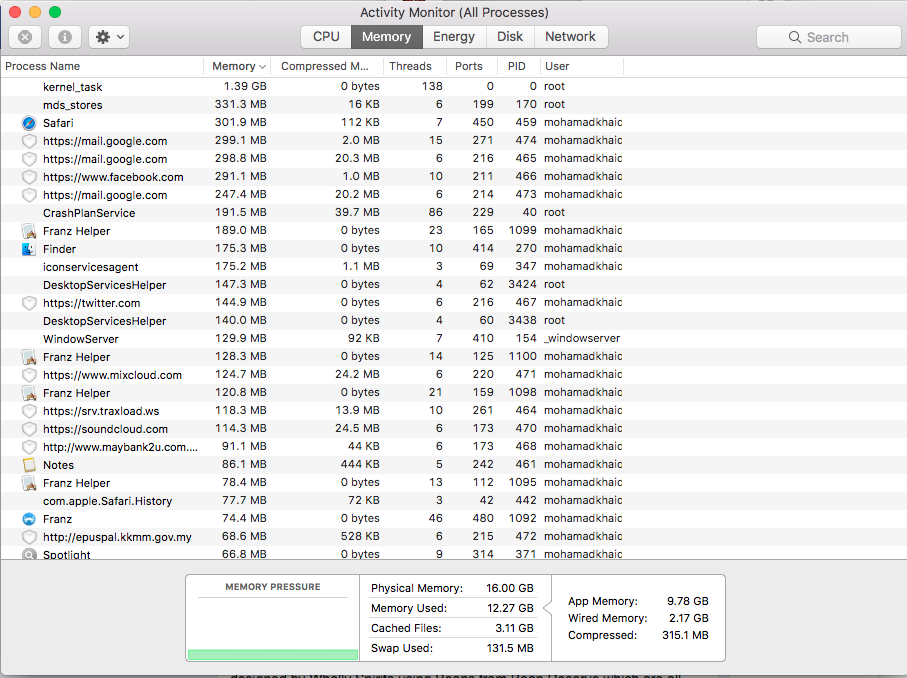Sort by PID column header

[x=518, y=66]
